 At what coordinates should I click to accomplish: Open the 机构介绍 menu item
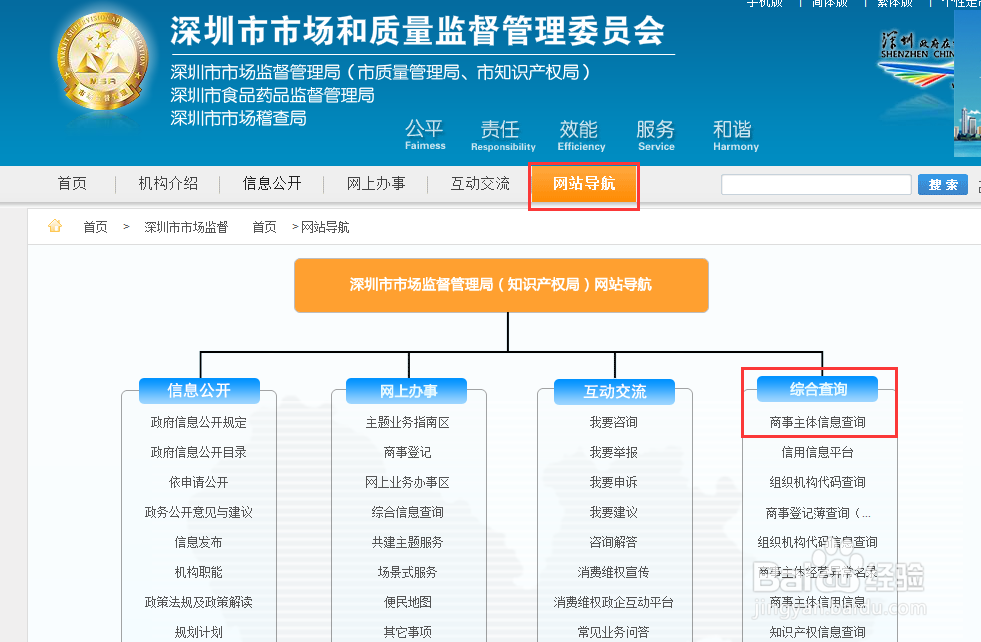tap(166, 184)
